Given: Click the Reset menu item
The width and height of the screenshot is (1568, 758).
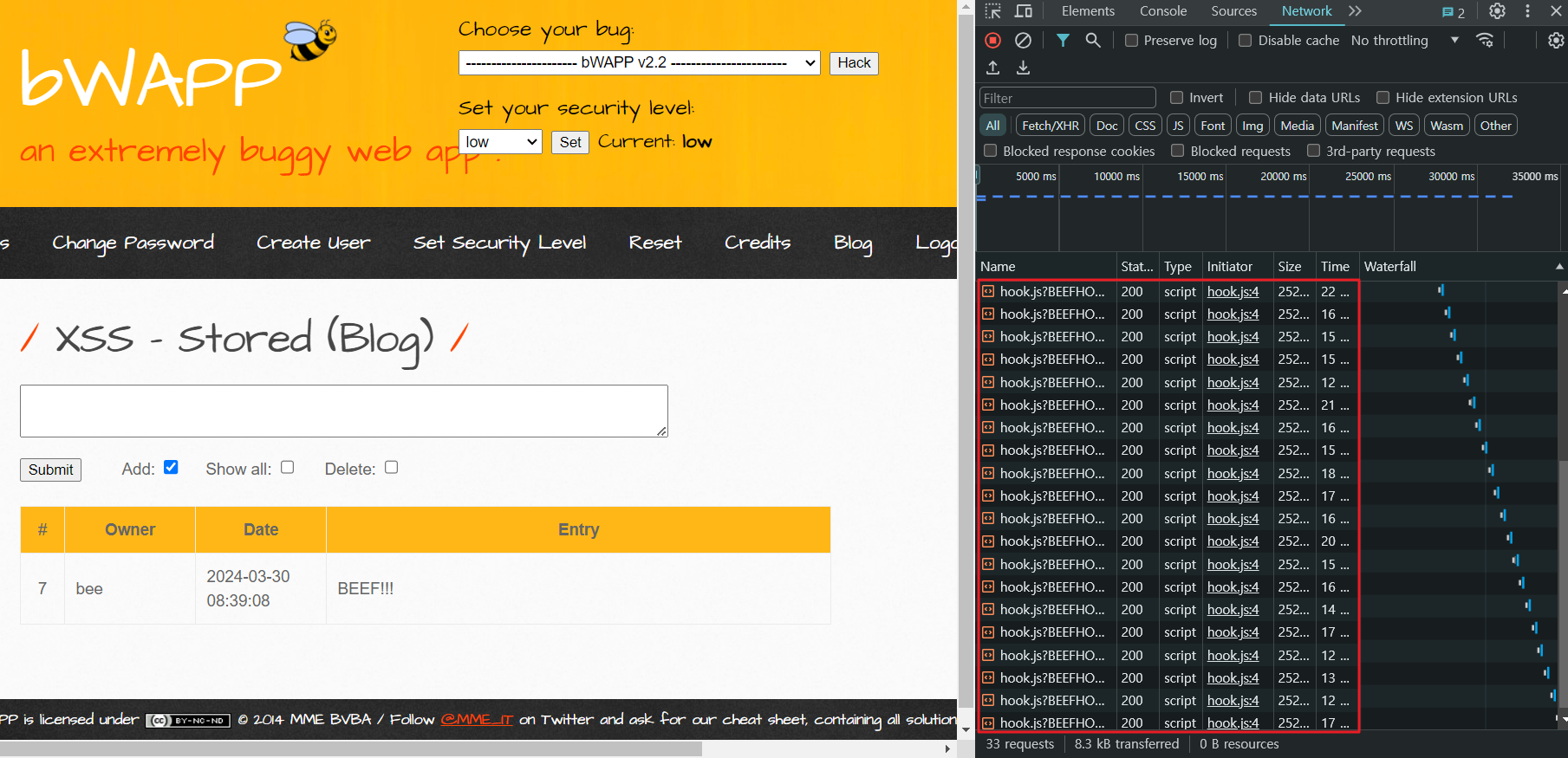Looking at the screenshot, I should 655,243.
